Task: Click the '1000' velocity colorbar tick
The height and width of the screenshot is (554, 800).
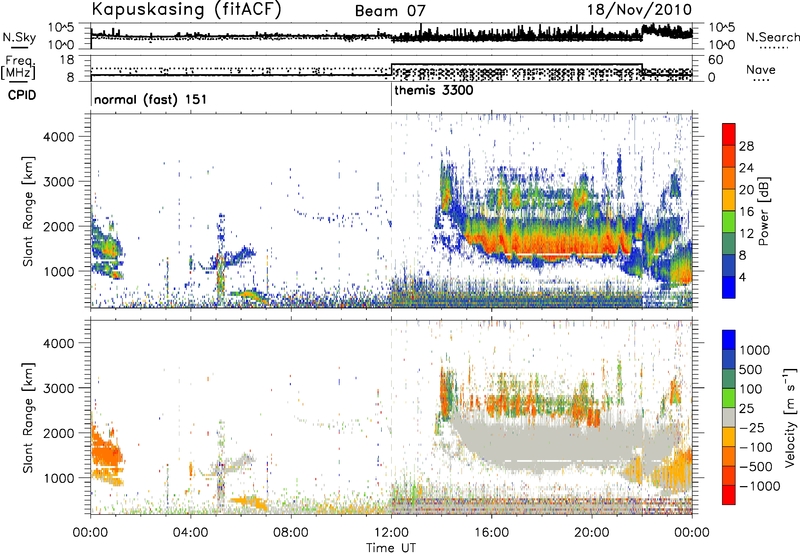Action: (x=755, y=350)
